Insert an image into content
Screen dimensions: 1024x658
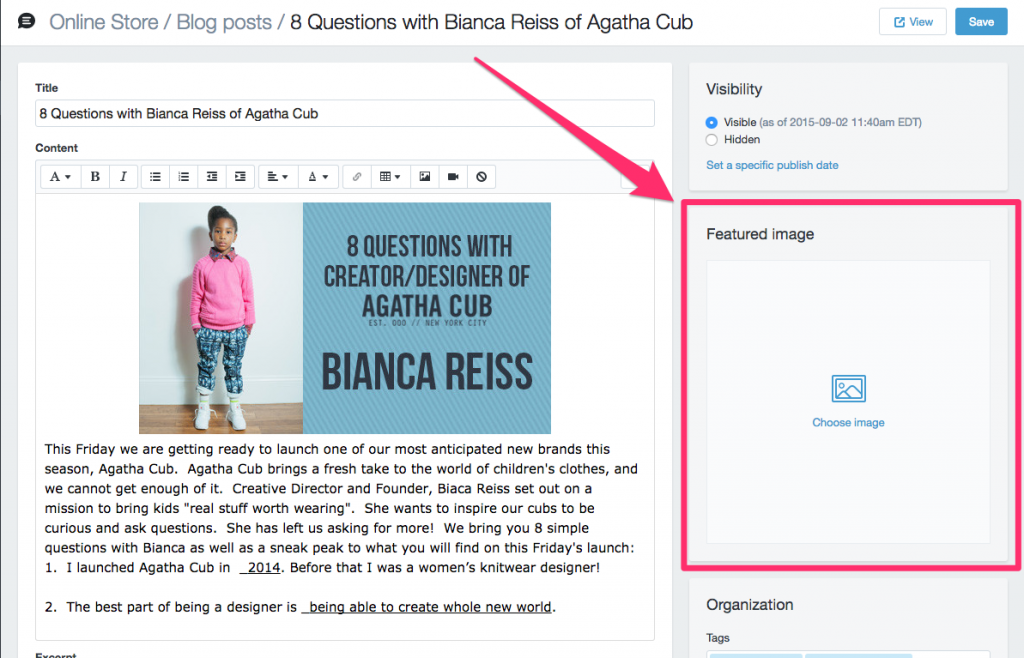point(425,177)
